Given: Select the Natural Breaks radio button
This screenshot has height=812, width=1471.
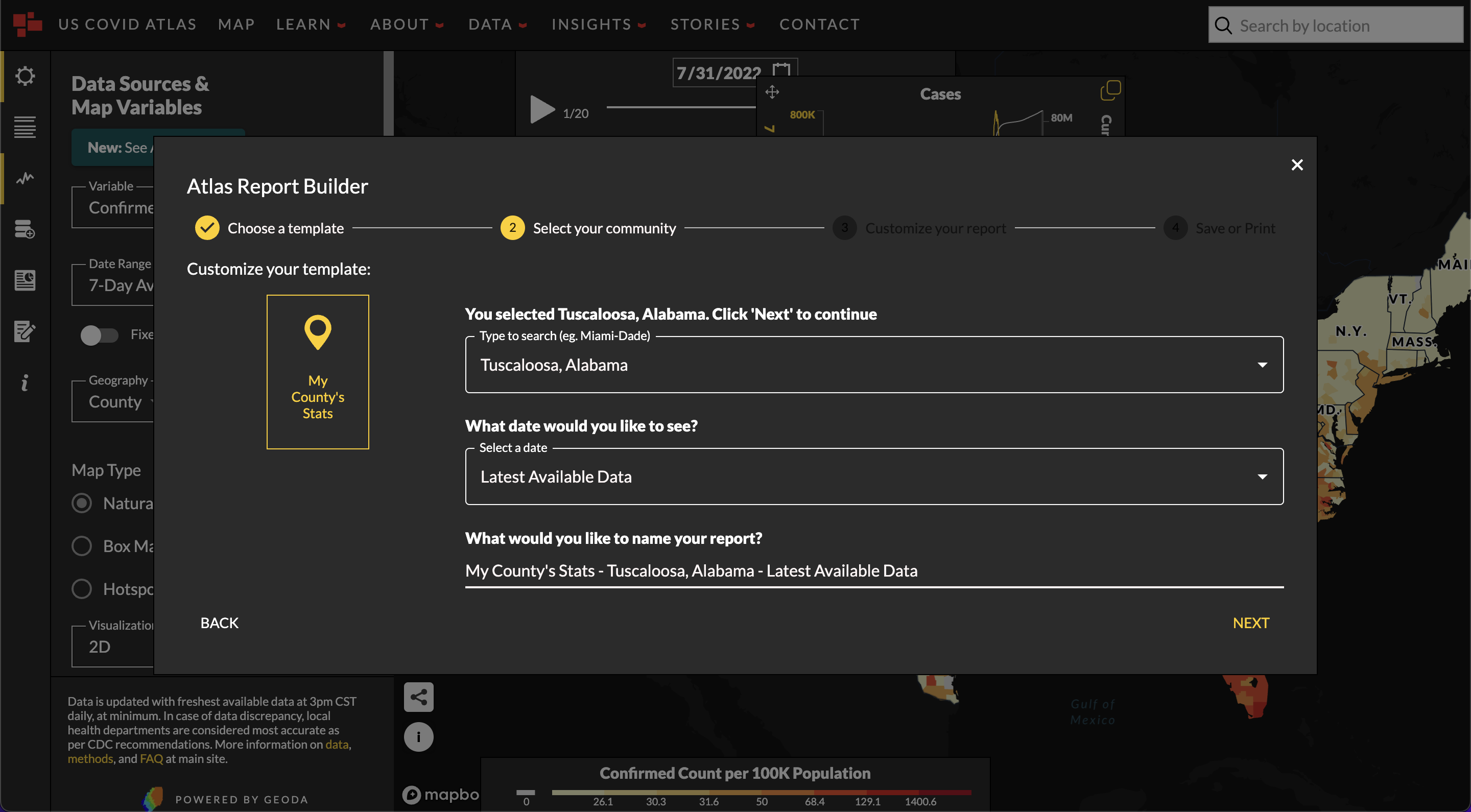Looking at the screenshot, I should [x=82, y=503].
